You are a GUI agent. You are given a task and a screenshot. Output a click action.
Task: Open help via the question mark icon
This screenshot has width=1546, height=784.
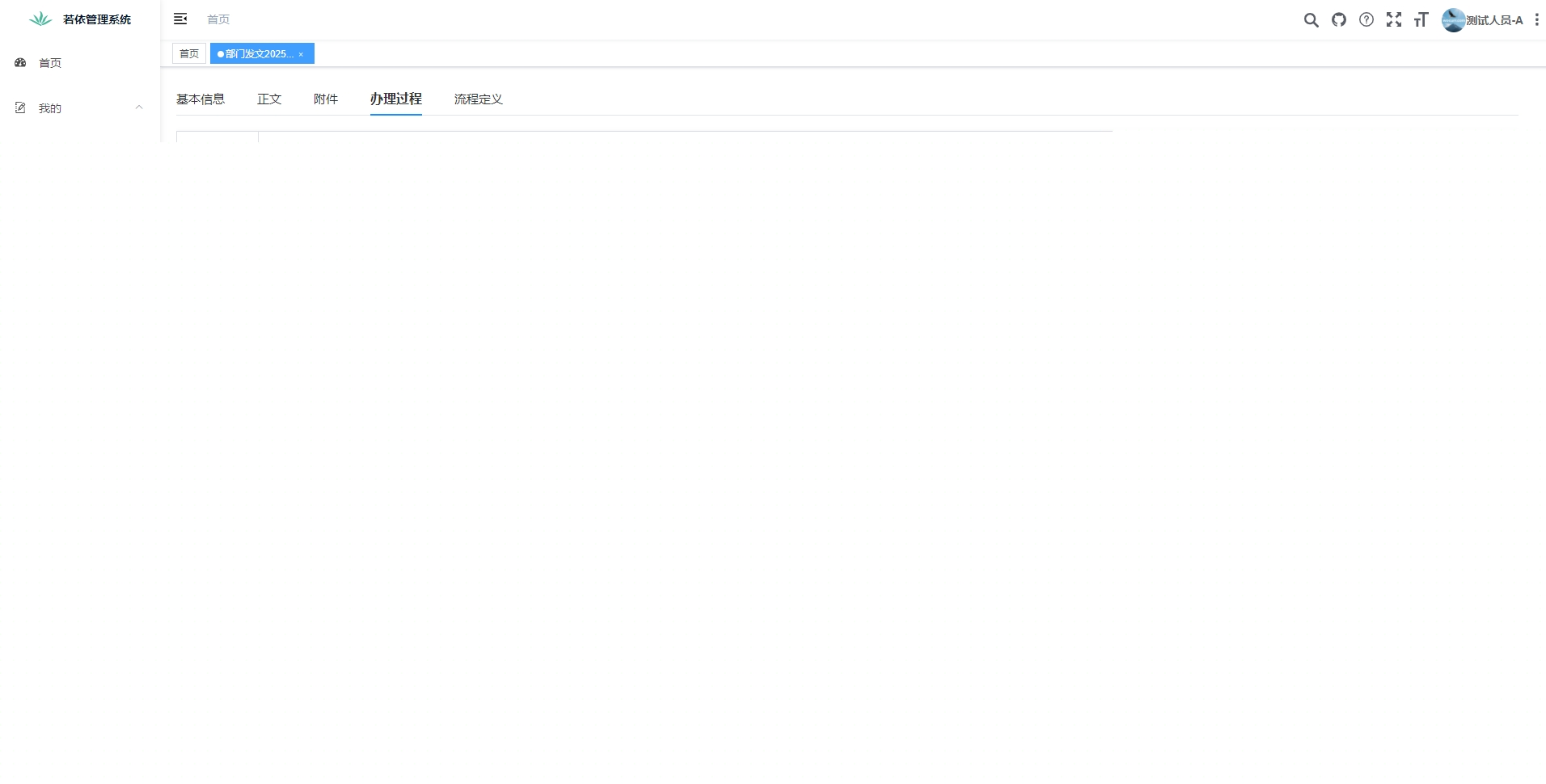click(1366, 19)
